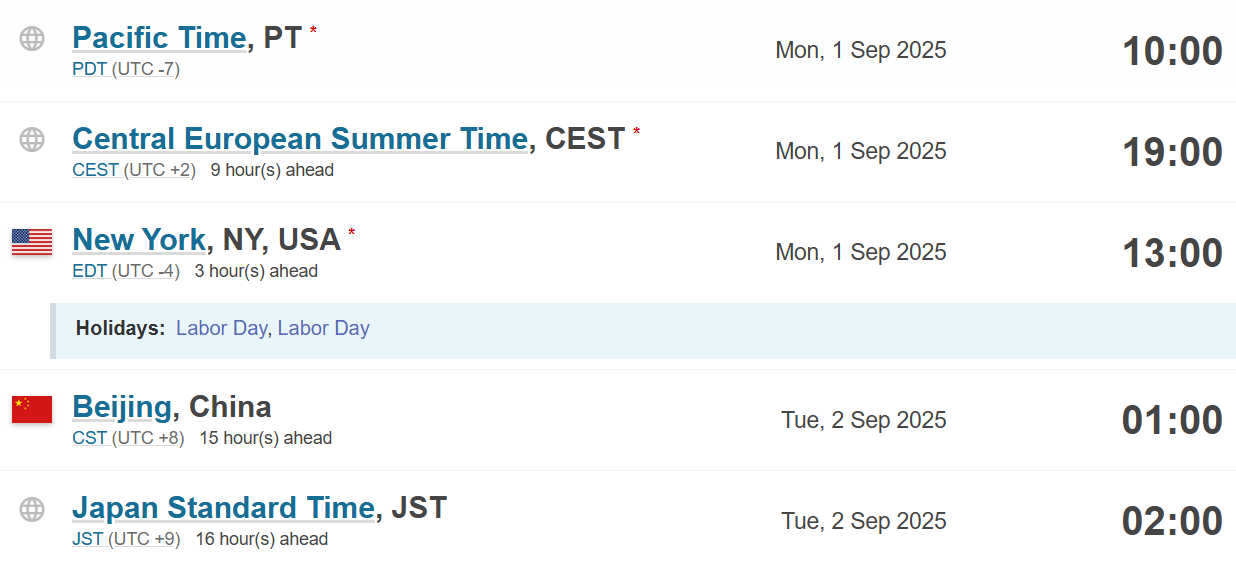Click the USA flag icon for New York

click(32, 241)
